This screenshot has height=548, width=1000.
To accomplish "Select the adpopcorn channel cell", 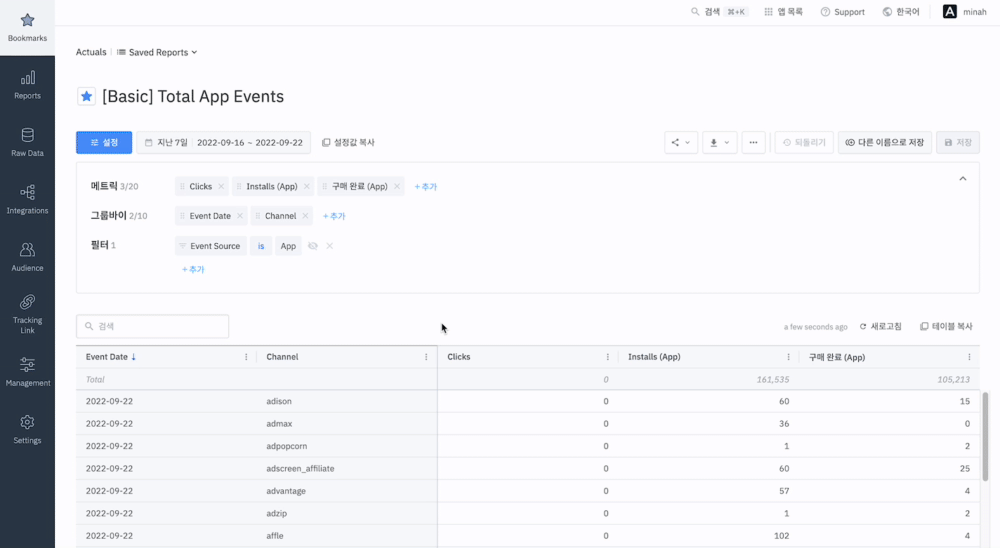I will tap(347, 446).
